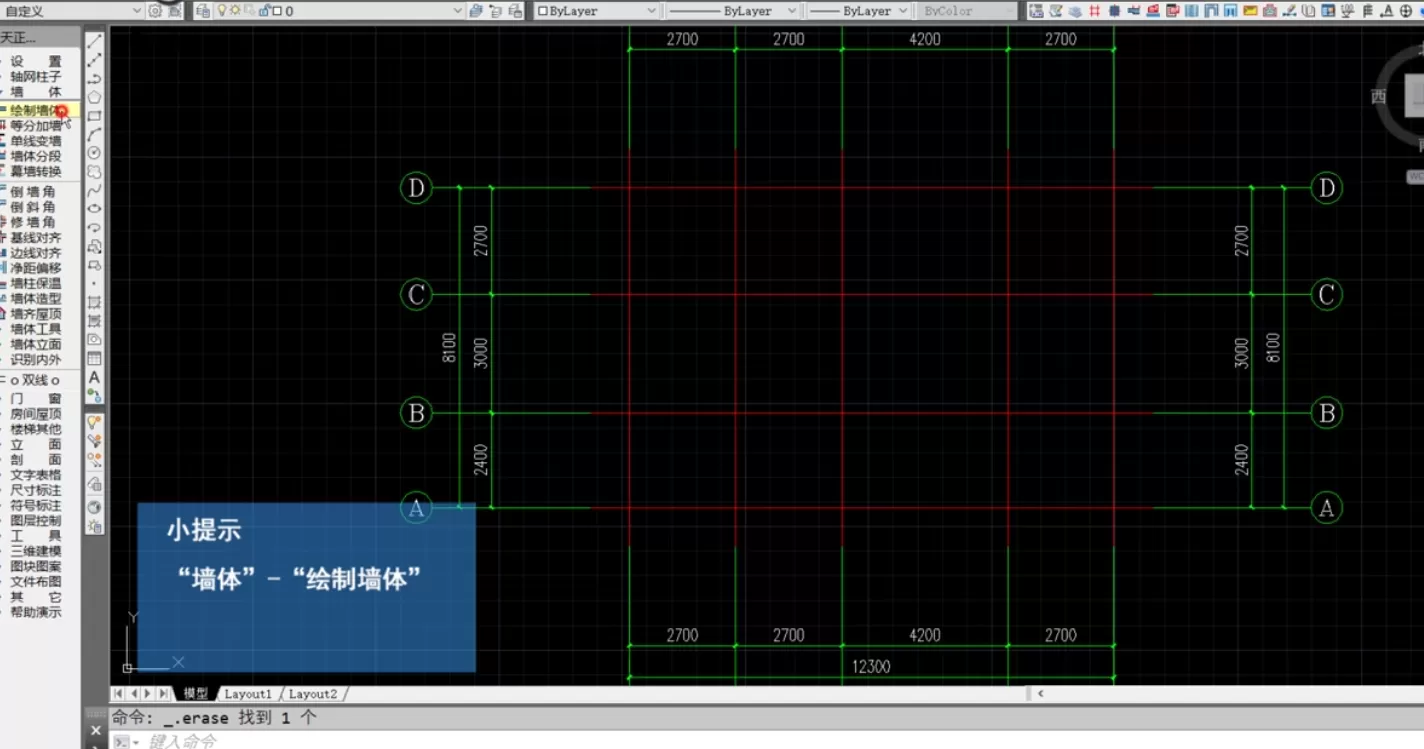
Task: Click the Make Object's Layer Current icon
Action: 474,11
